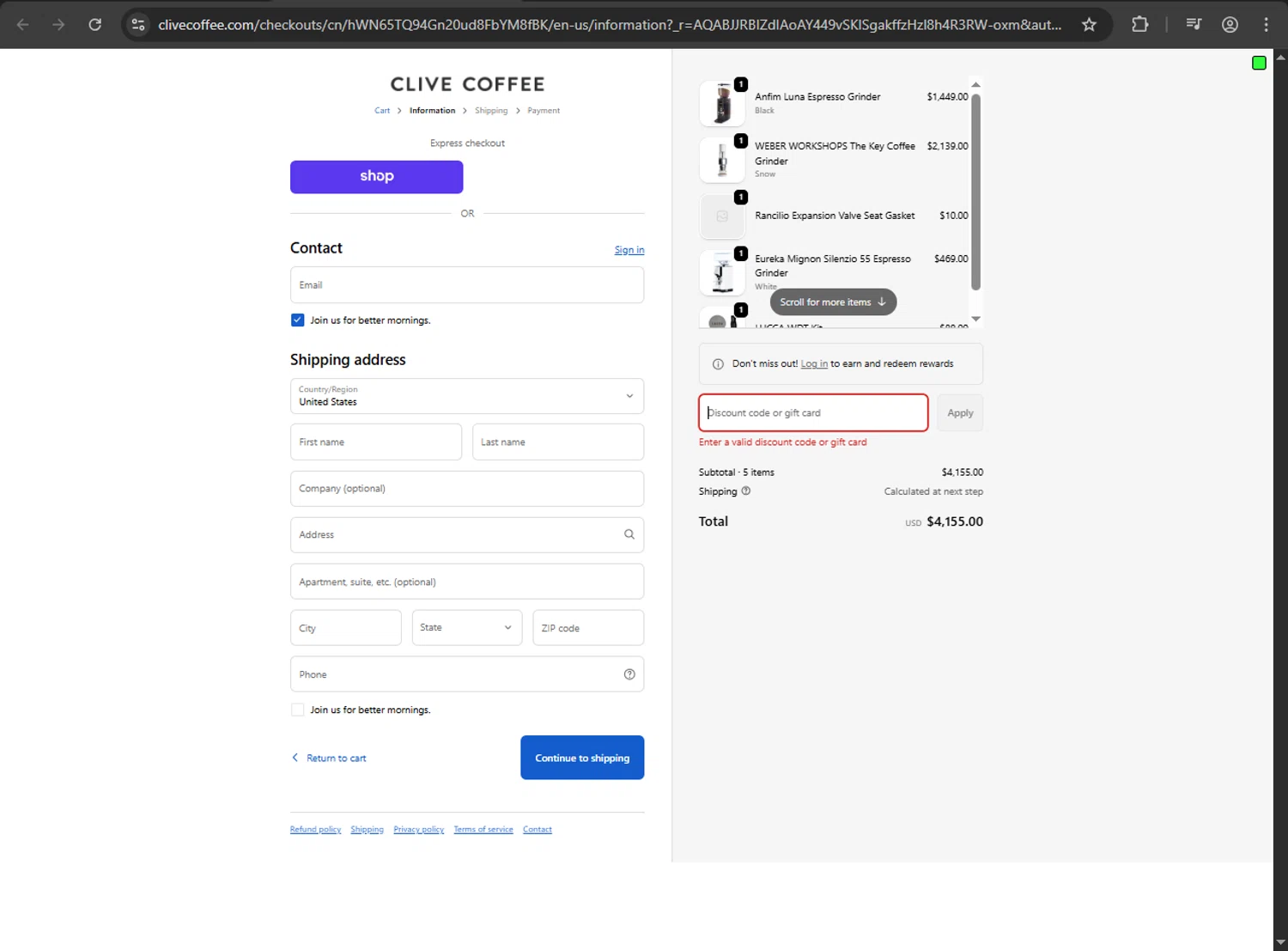Viewport: 1288px width, 951px height.
Task: Open the State dropdown
Action: coord(467,628)
